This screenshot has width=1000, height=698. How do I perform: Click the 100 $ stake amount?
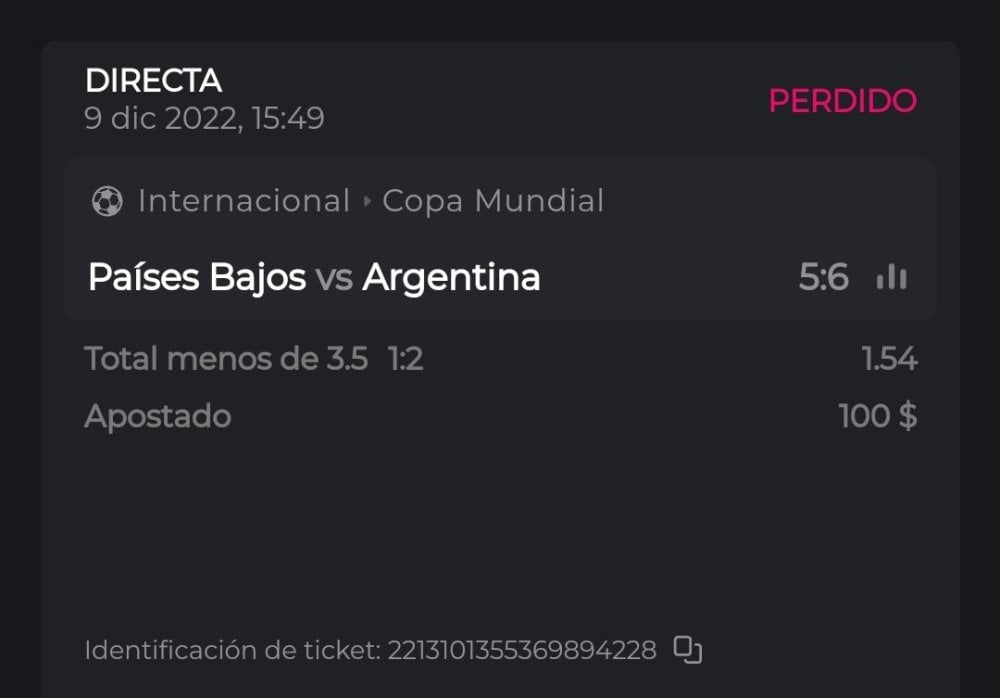[x=877, y=416]
